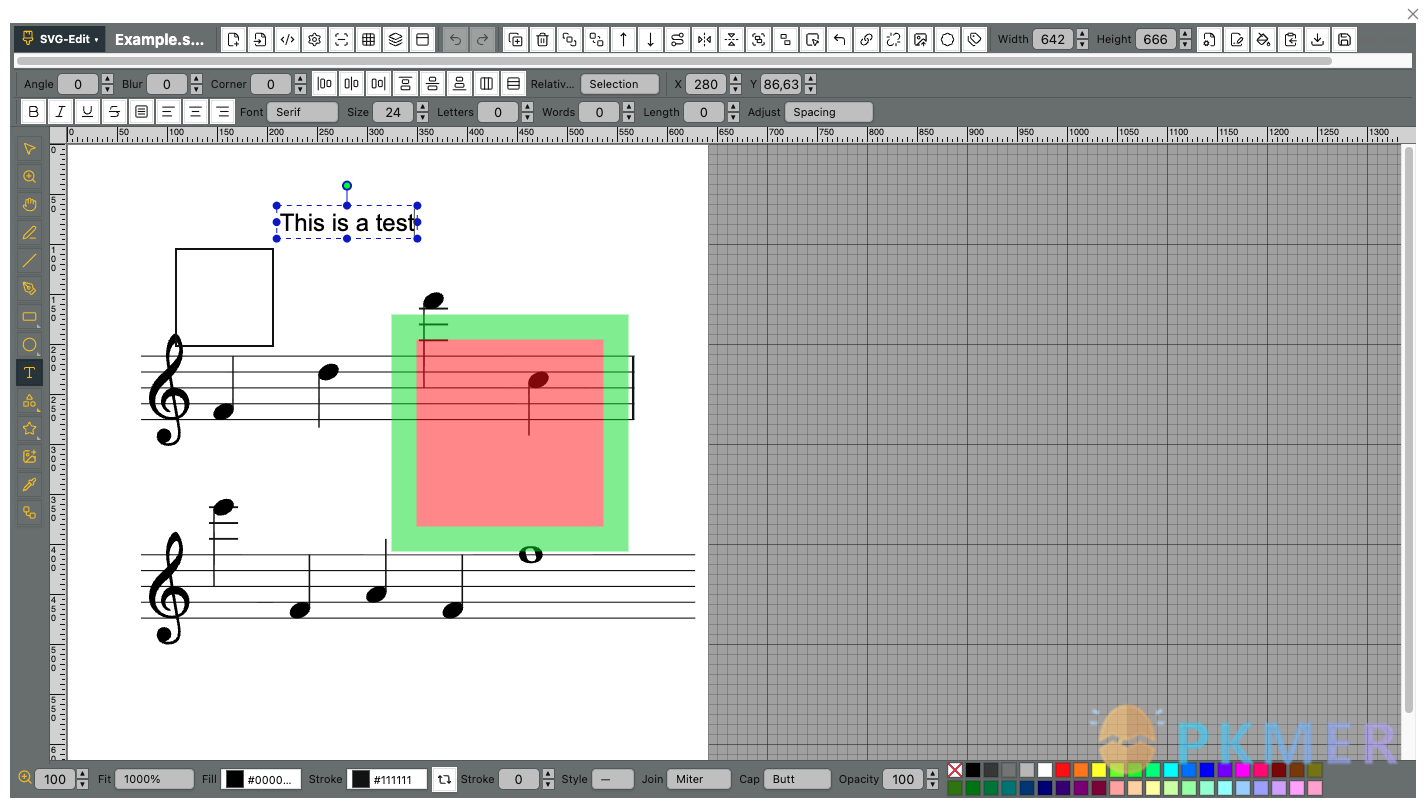Screen dimensions: 1427x812
Task: Select the Connector tool
Action: click(x=29, y=513)
